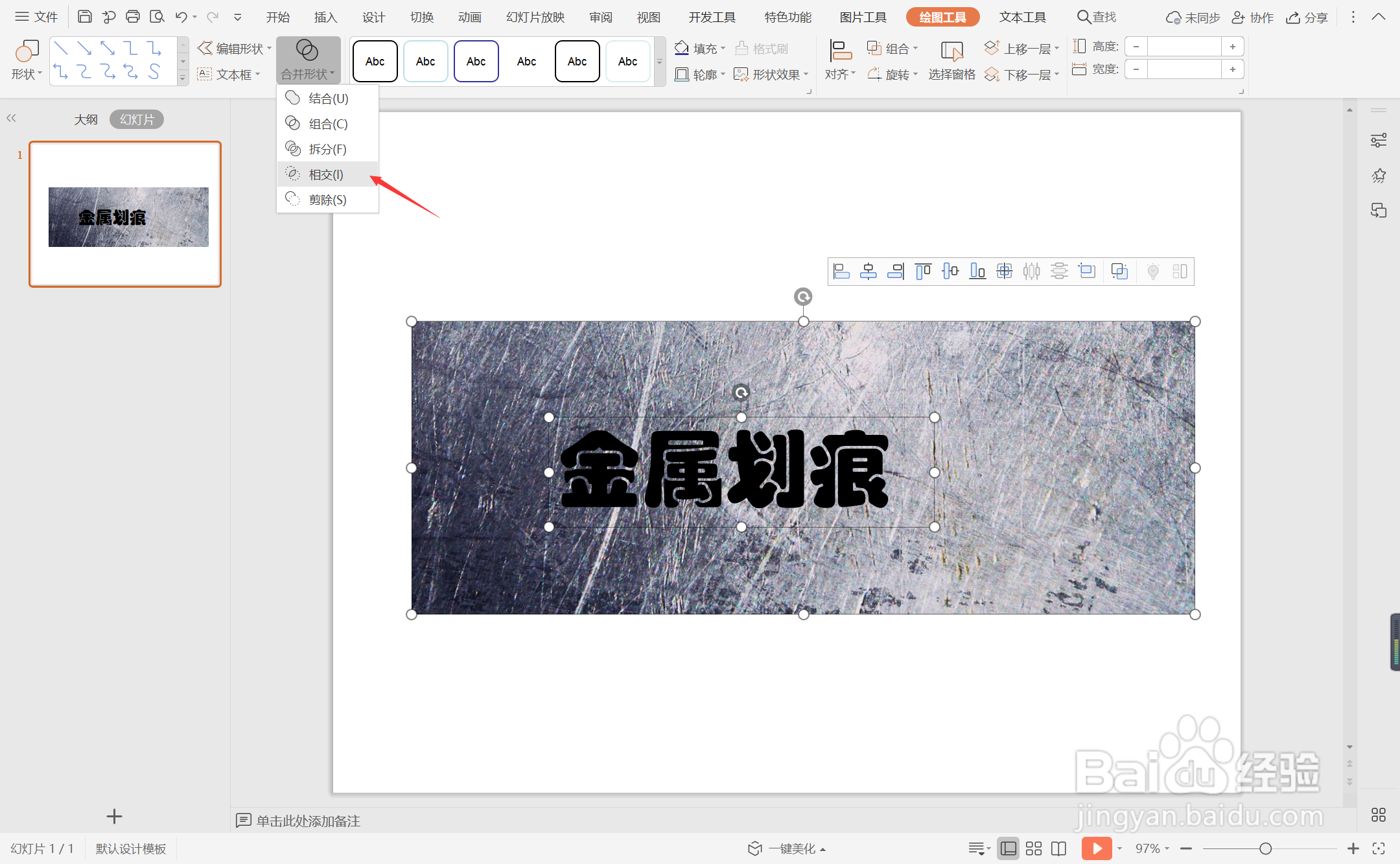Click the Undo arrow icon
The height and width of the screenshot is (864, 1400).
pyautogui.click(x=181, y=17)
